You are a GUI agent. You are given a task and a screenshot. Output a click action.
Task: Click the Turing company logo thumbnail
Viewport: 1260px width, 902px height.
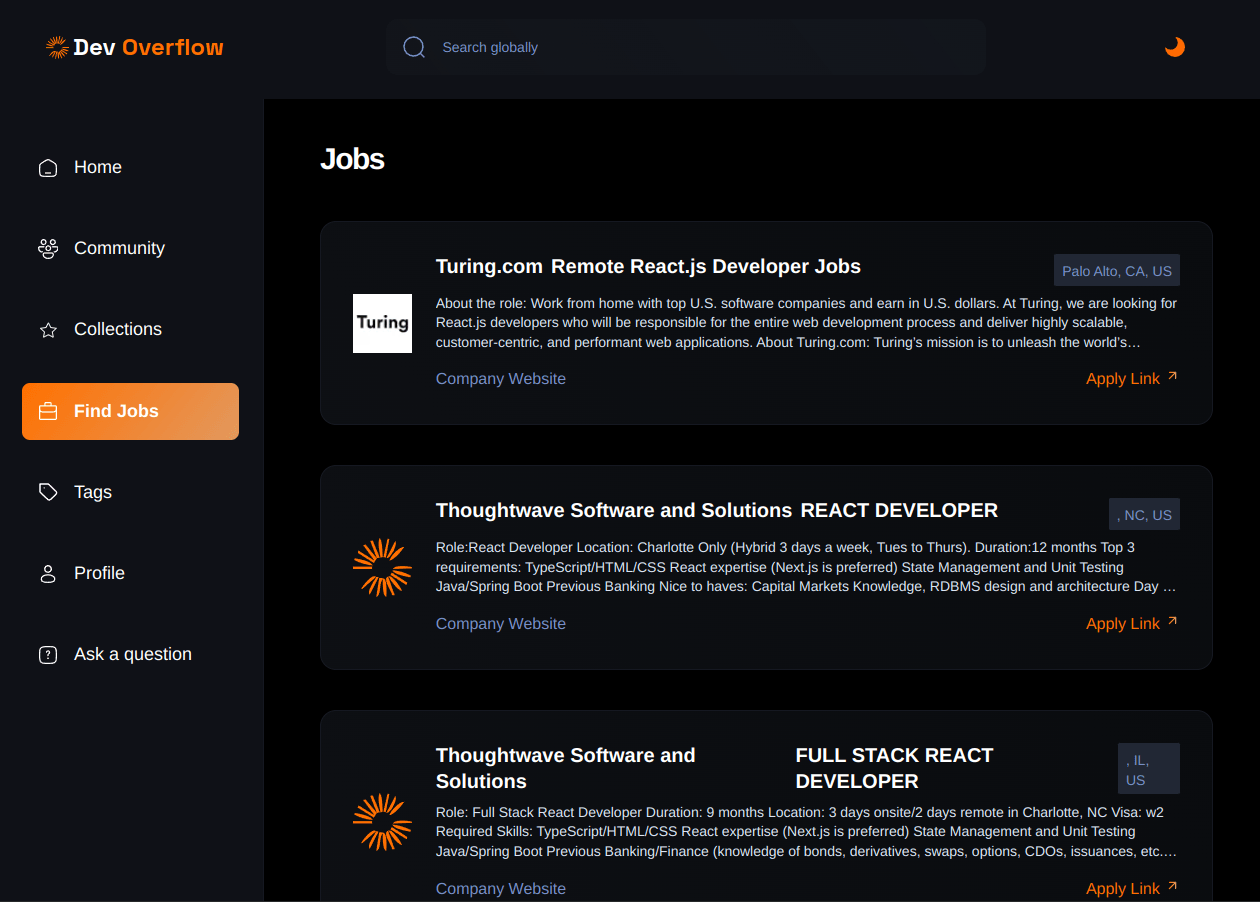tap(382, 323)
